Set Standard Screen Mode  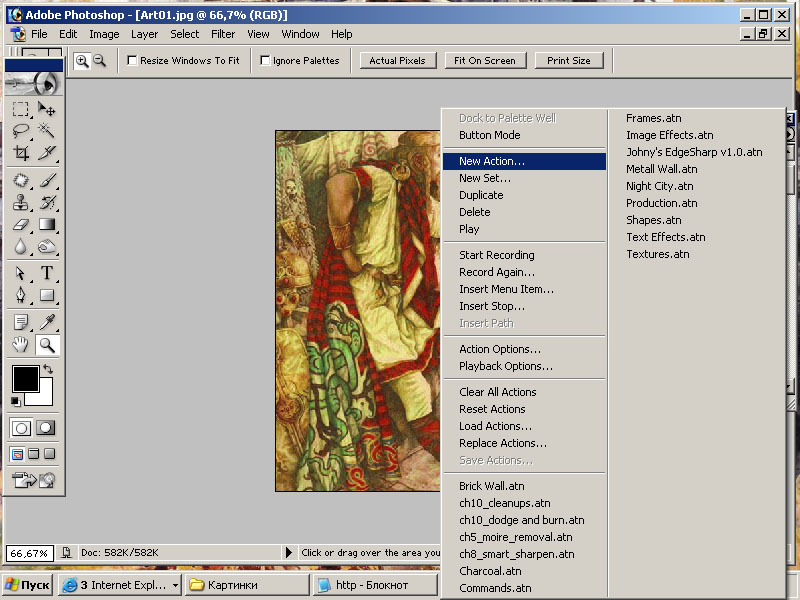click(17, 454)
